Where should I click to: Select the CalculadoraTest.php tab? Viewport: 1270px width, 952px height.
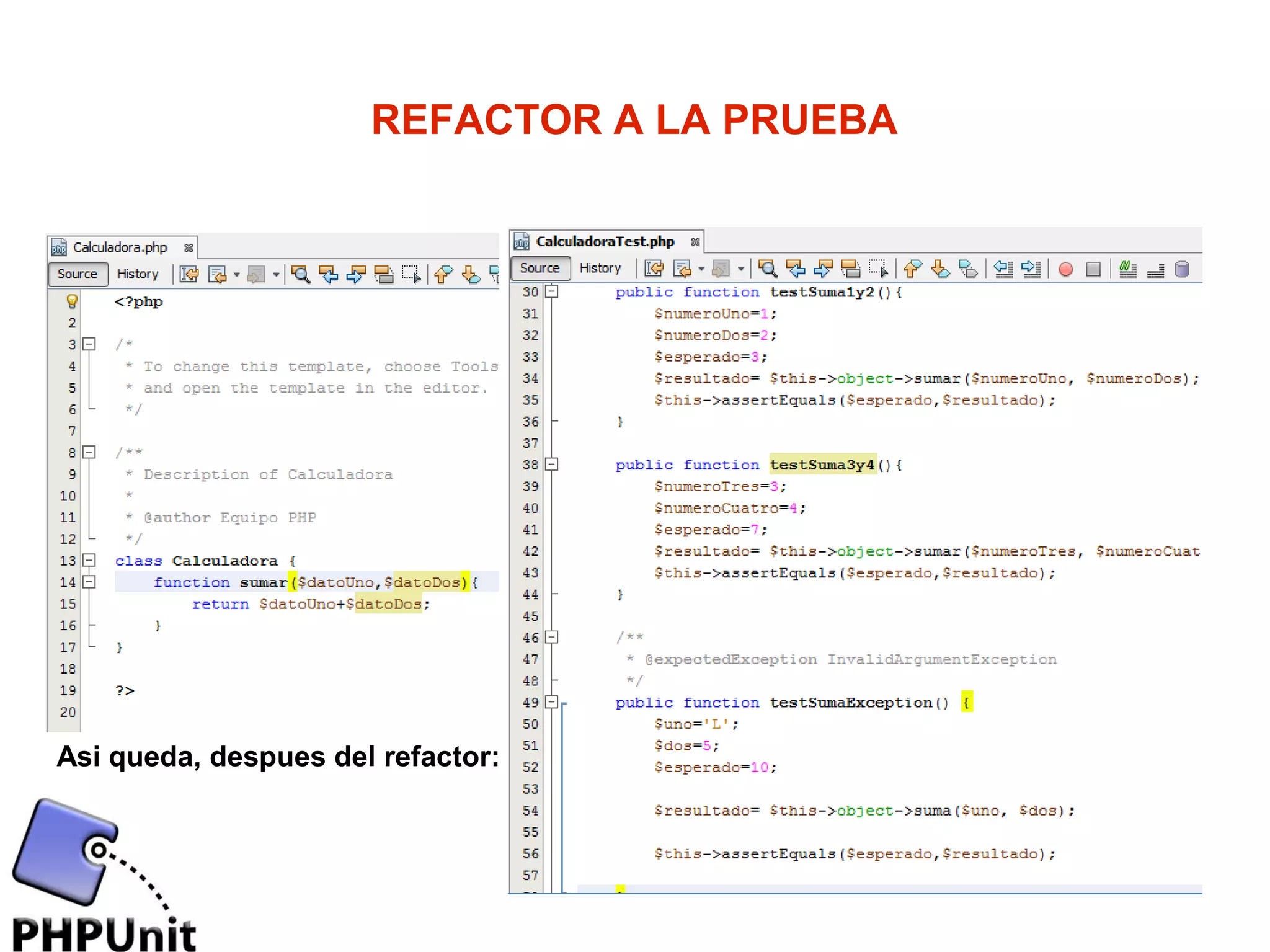point(605,241)
